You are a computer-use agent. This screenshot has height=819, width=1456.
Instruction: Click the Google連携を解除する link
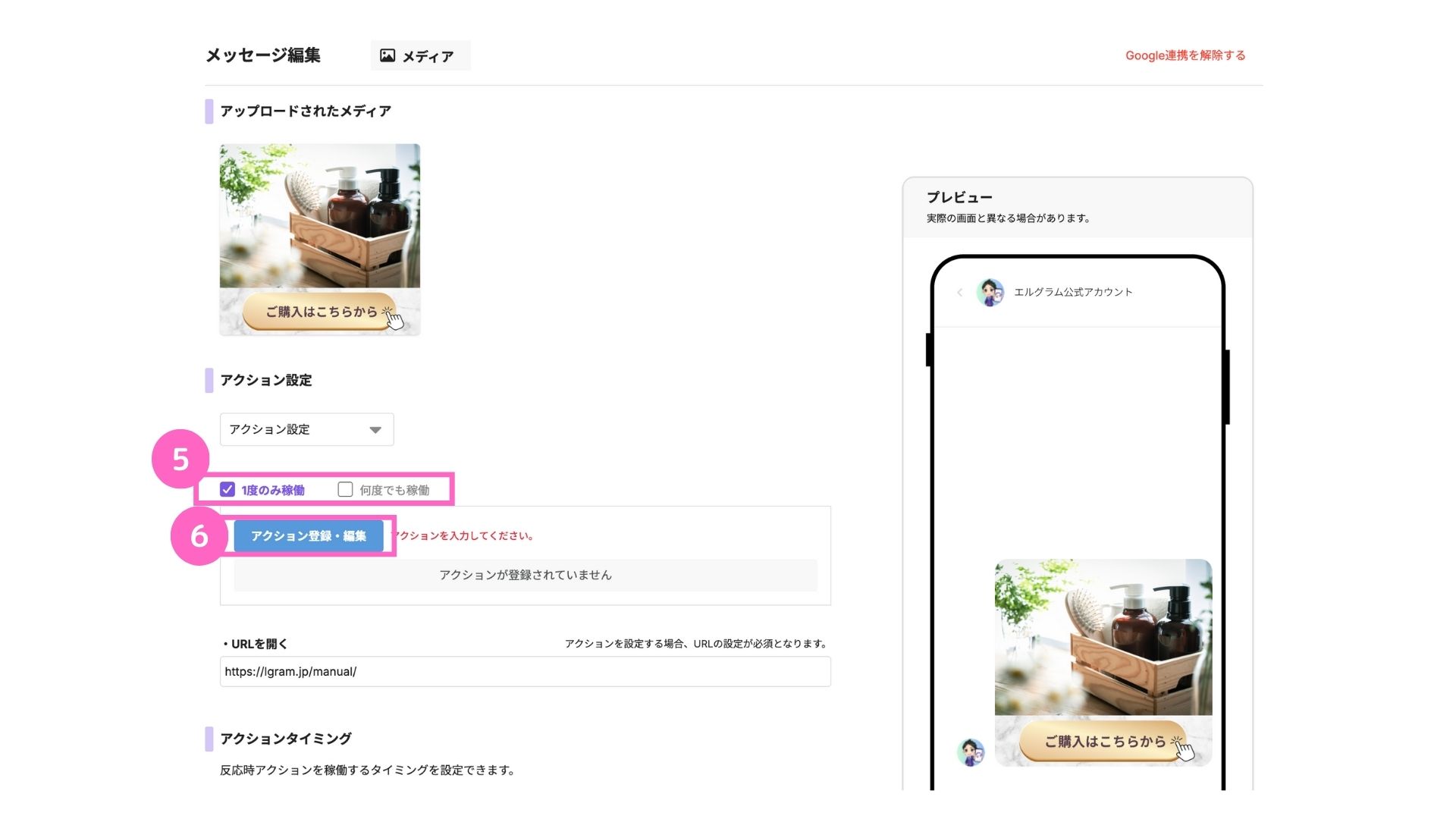1185,55
